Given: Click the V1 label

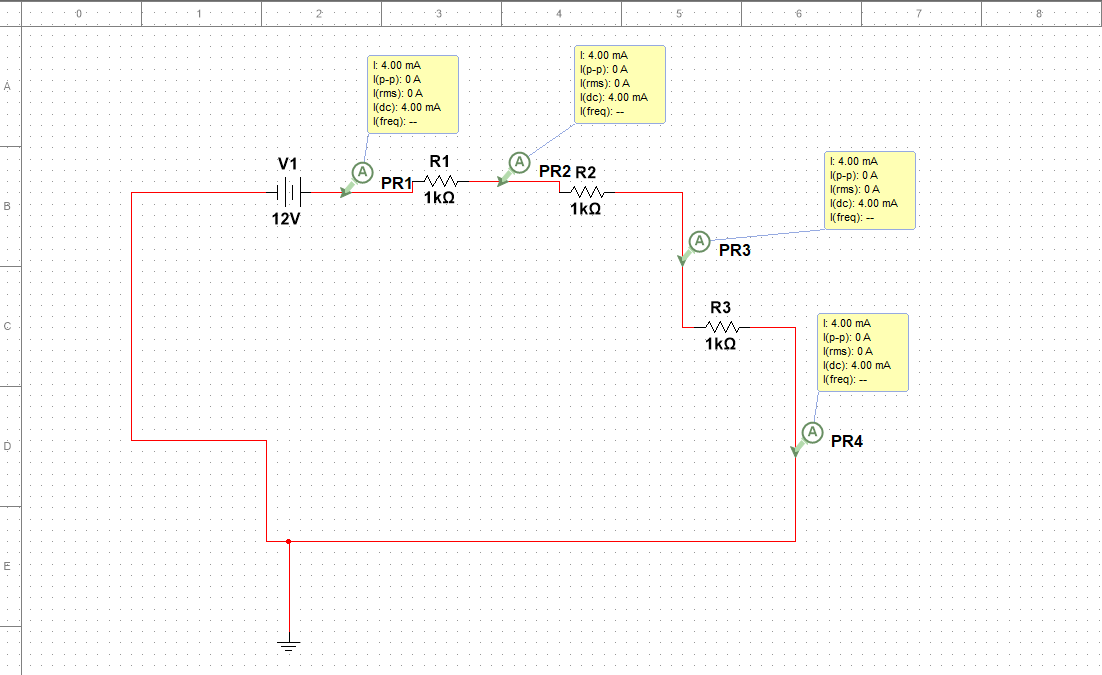Looking at the screenshot, I should point(287,164).
